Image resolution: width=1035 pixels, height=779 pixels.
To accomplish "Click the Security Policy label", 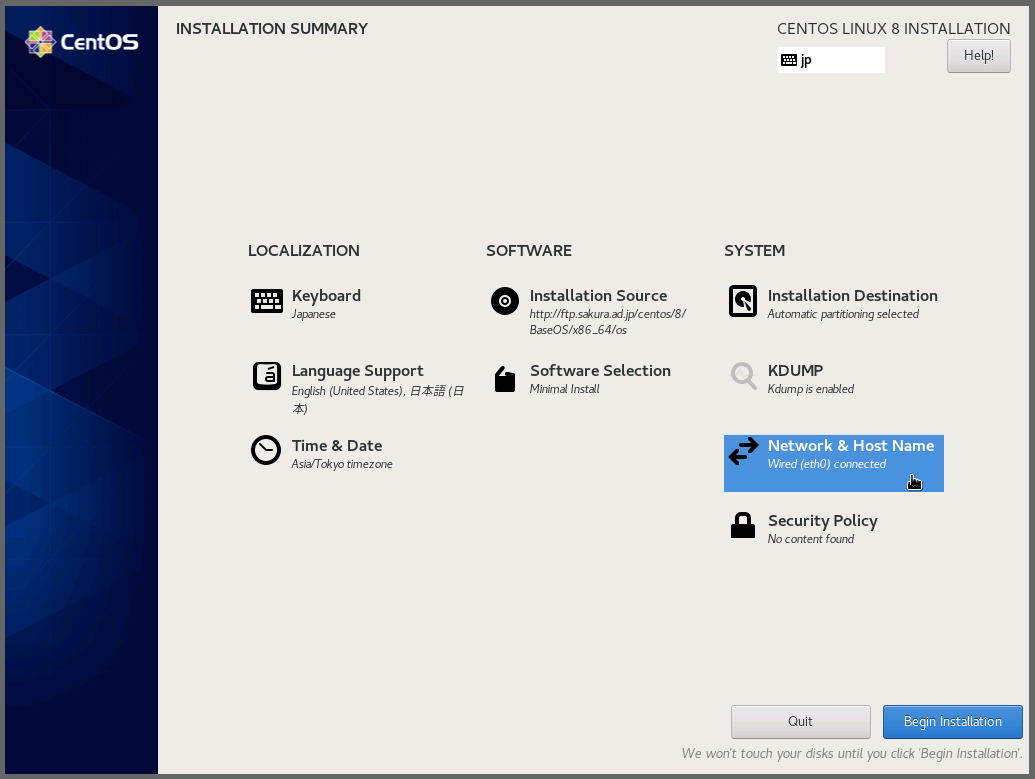I will (822, 521).
